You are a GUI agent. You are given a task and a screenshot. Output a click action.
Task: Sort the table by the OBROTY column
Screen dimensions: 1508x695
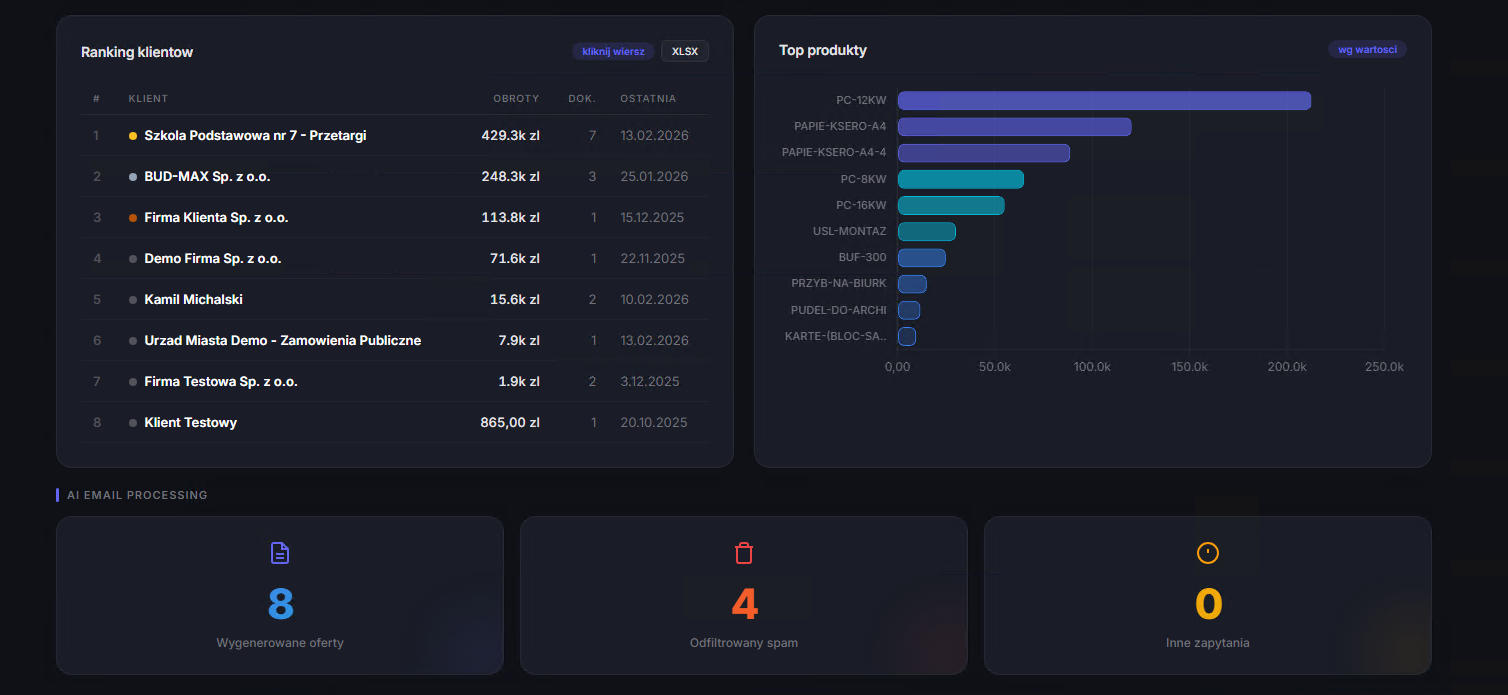click(x=515, y=98)
